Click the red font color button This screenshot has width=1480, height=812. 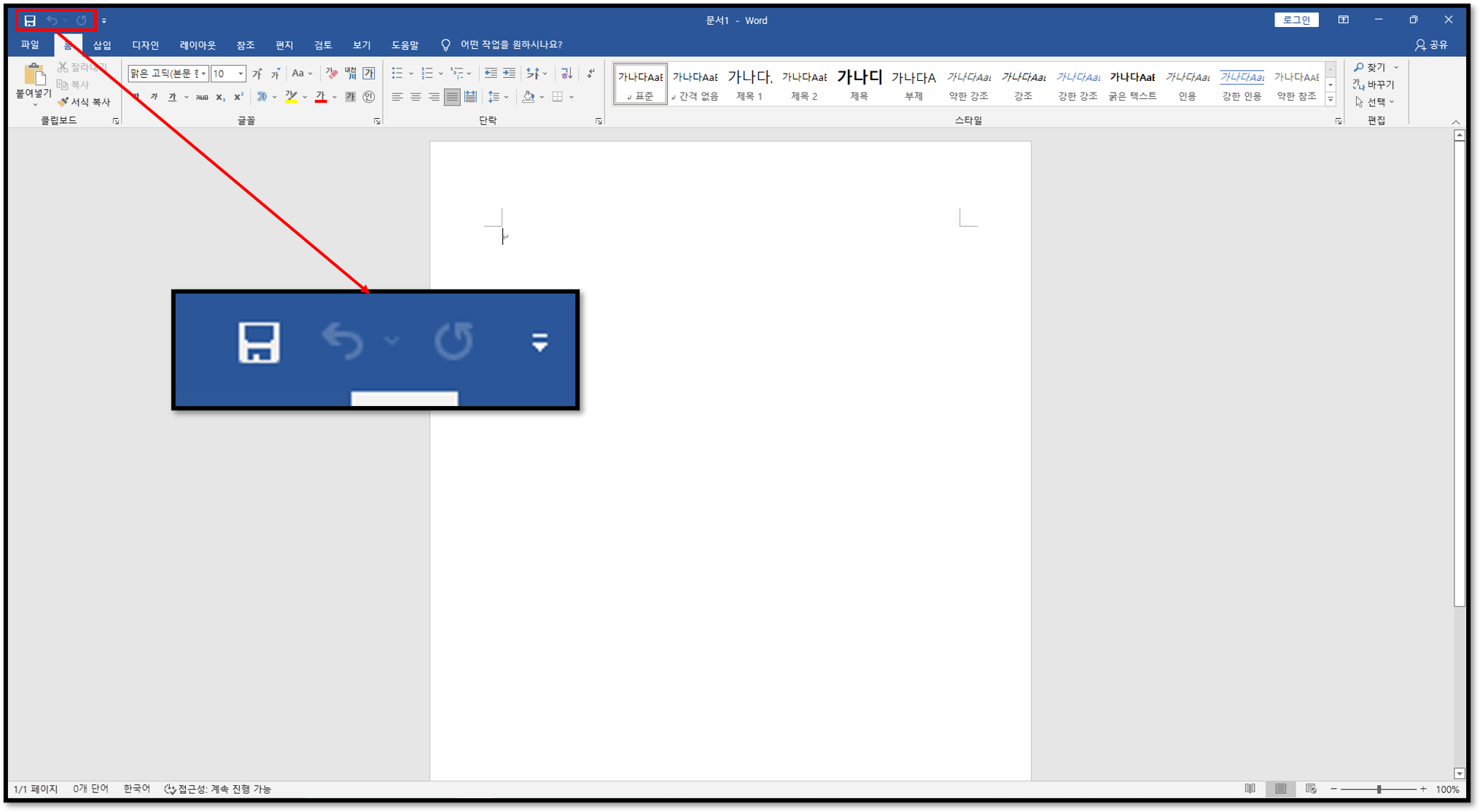[x=320, y=97]
